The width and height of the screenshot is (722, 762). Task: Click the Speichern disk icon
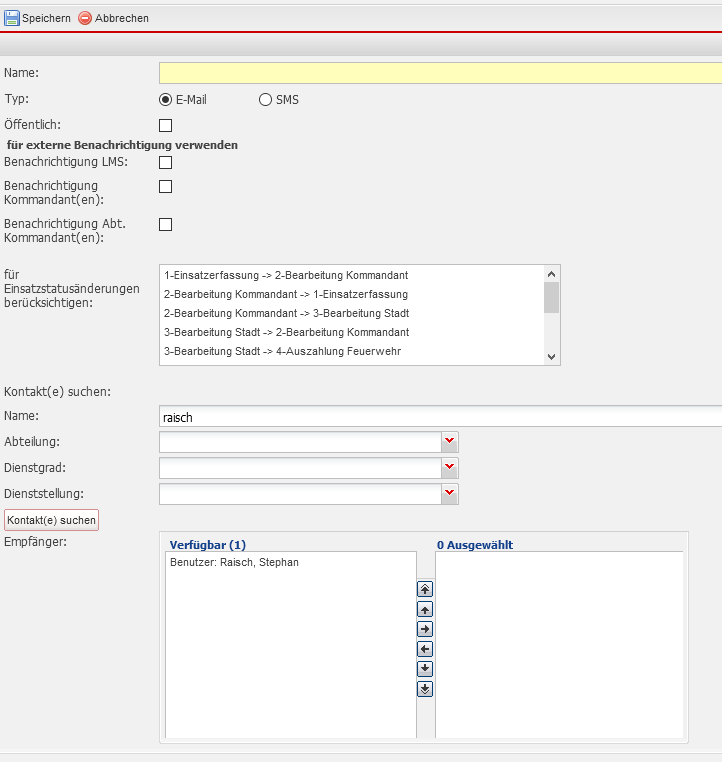coord(12,18)
